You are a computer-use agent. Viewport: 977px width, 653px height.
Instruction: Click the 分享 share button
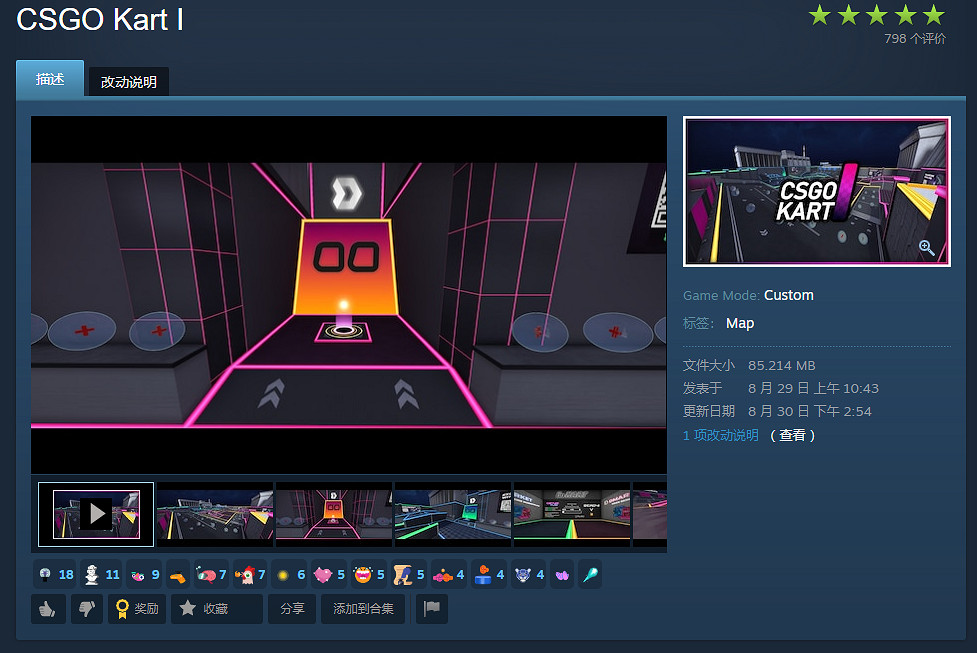(292, 608)
